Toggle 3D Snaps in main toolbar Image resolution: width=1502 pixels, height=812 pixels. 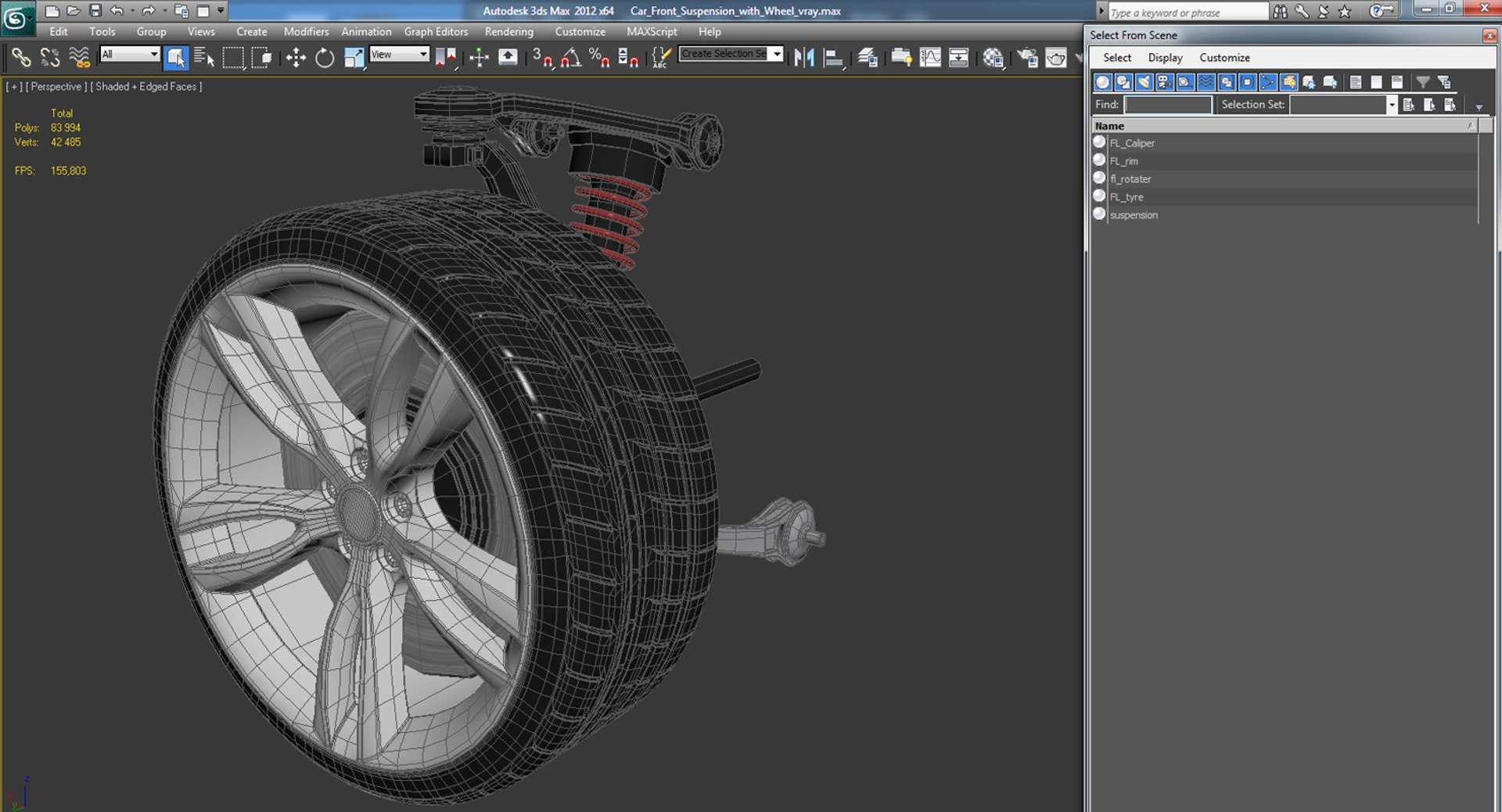[542, 57]
